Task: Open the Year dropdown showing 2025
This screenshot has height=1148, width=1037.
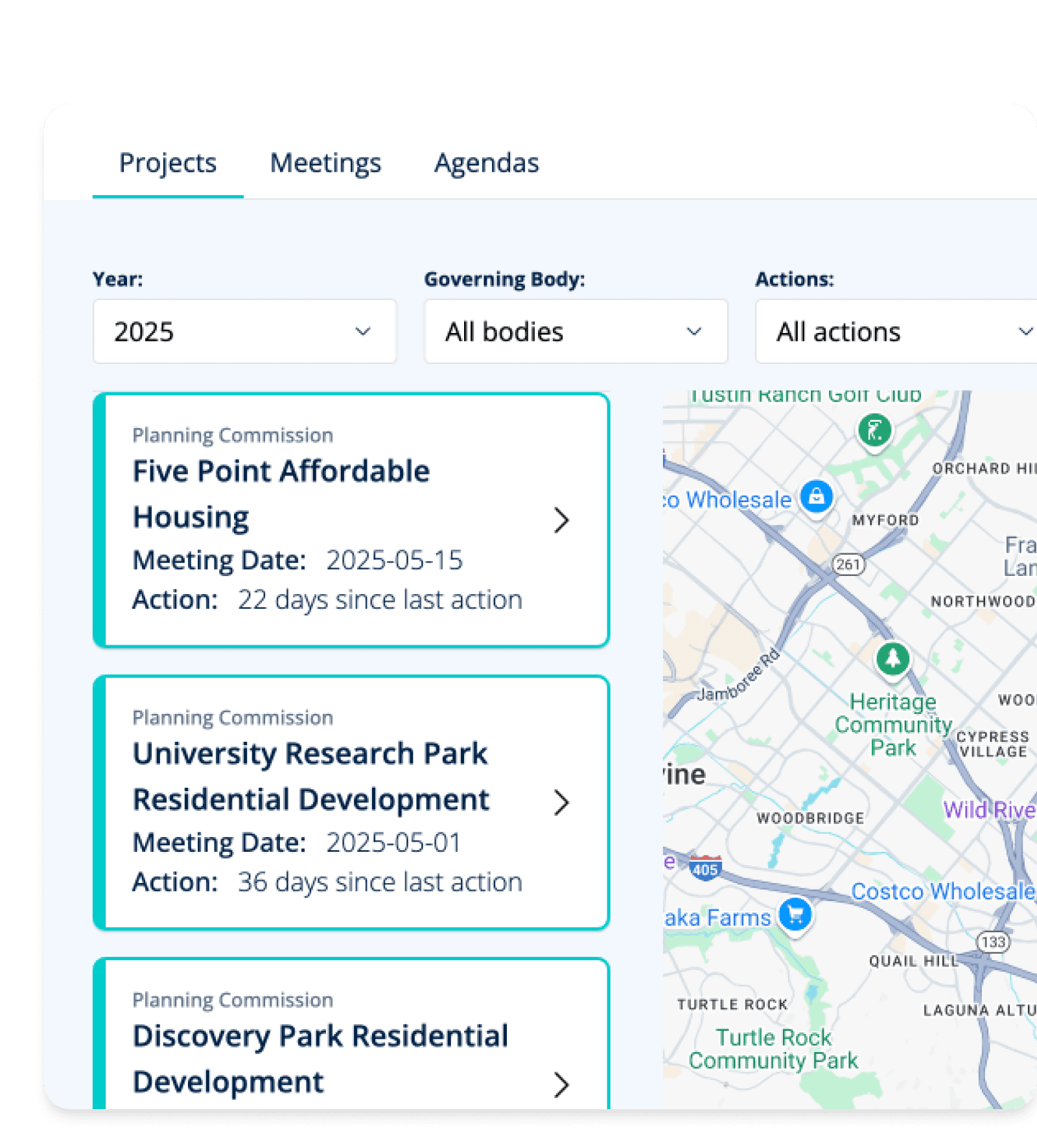Action: (x=245, y=331)
